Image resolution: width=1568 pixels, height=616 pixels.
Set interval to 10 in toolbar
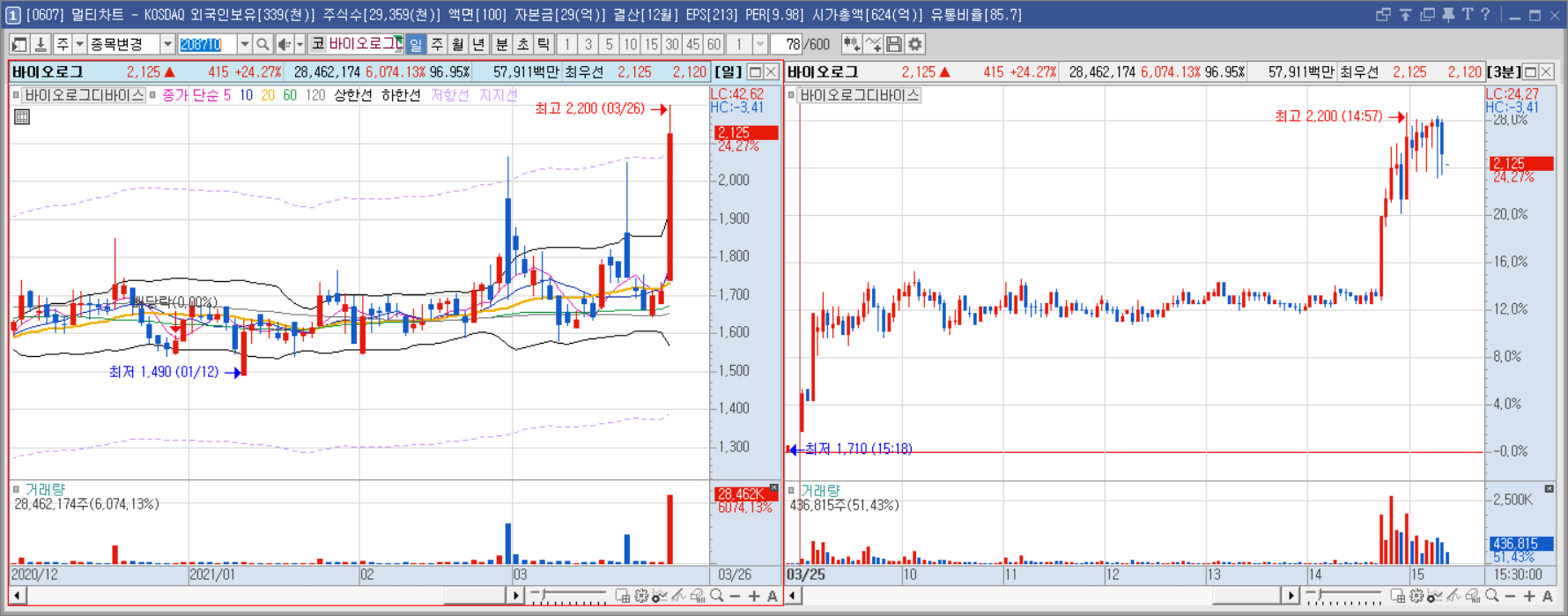pos(630,44)
